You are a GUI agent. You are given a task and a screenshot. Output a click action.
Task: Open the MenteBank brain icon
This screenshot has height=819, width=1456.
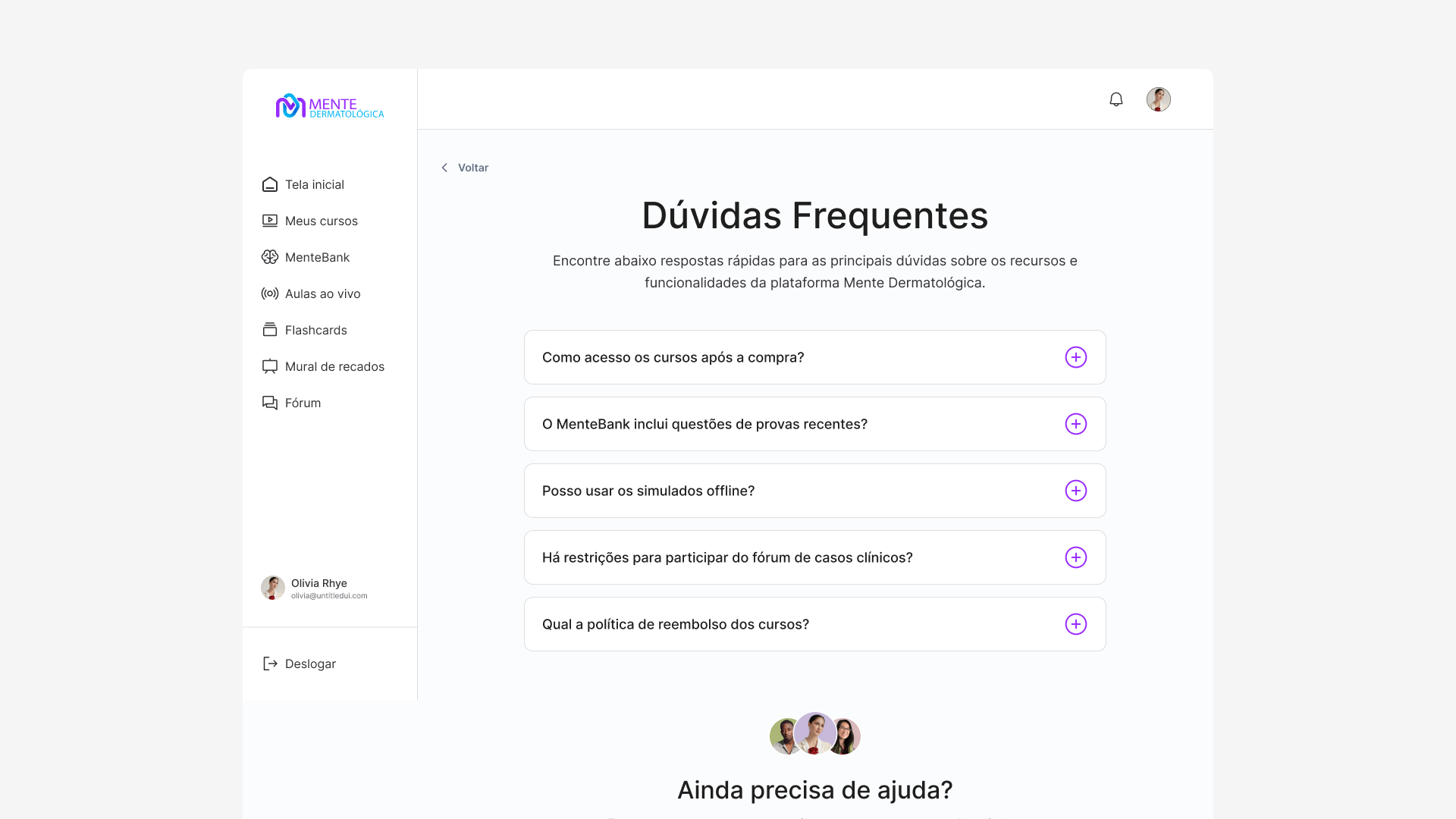point(269,257)
